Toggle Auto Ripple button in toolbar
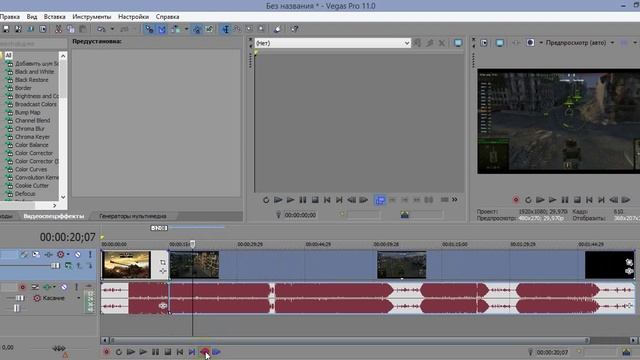Screen dimensions: 640x360 coord(176,29)
